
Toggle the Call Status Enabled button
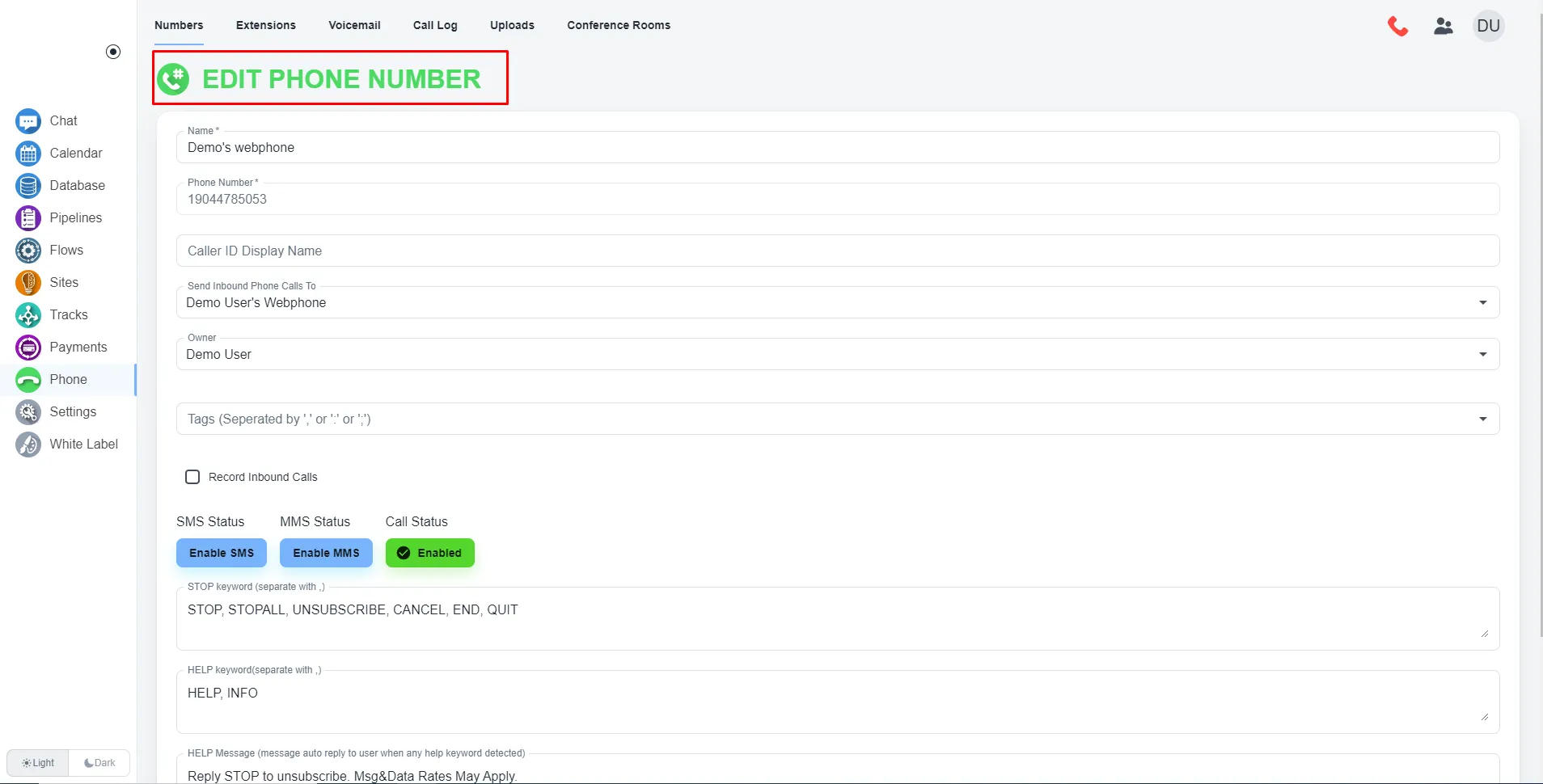(430, 553)
